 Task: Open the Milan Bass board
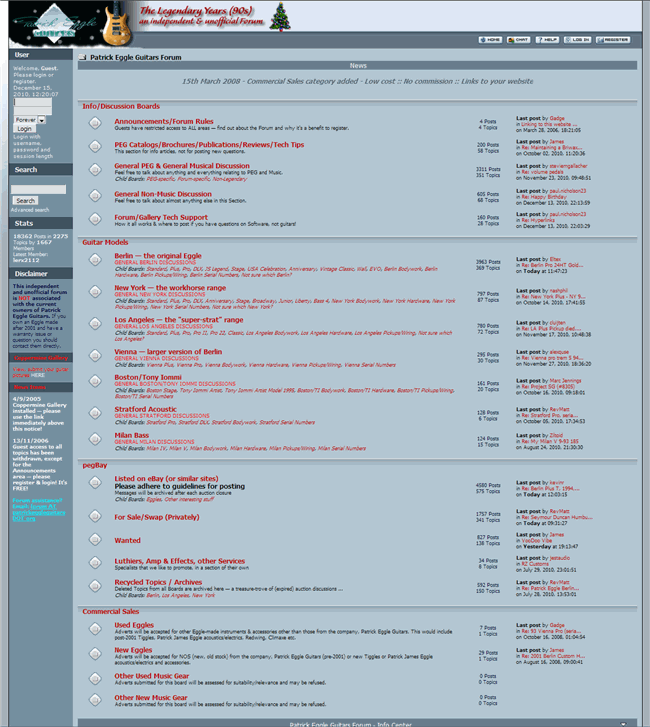click(132, 435)
